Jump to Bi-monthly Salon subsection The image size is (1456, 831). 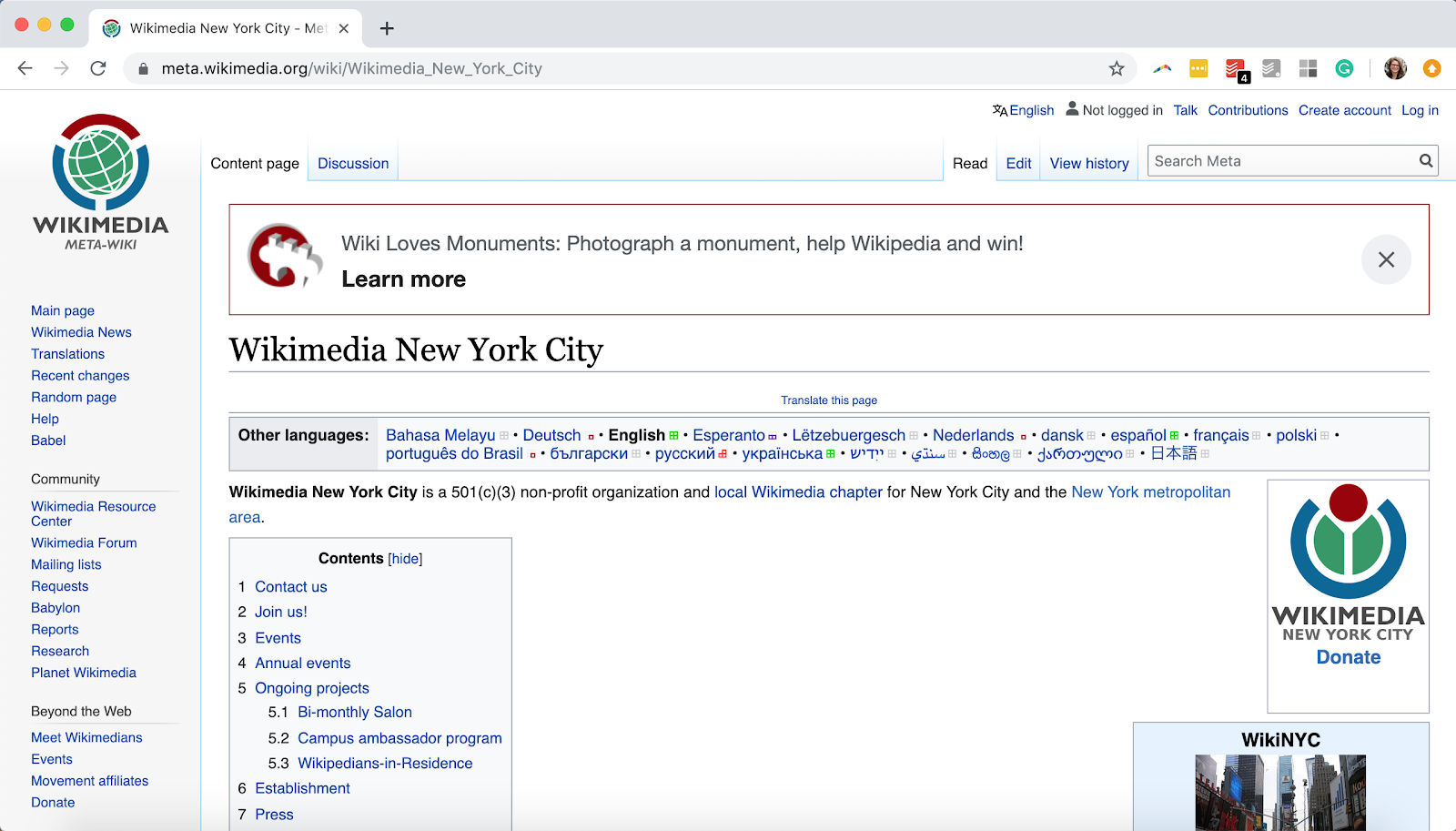[355, 713]
